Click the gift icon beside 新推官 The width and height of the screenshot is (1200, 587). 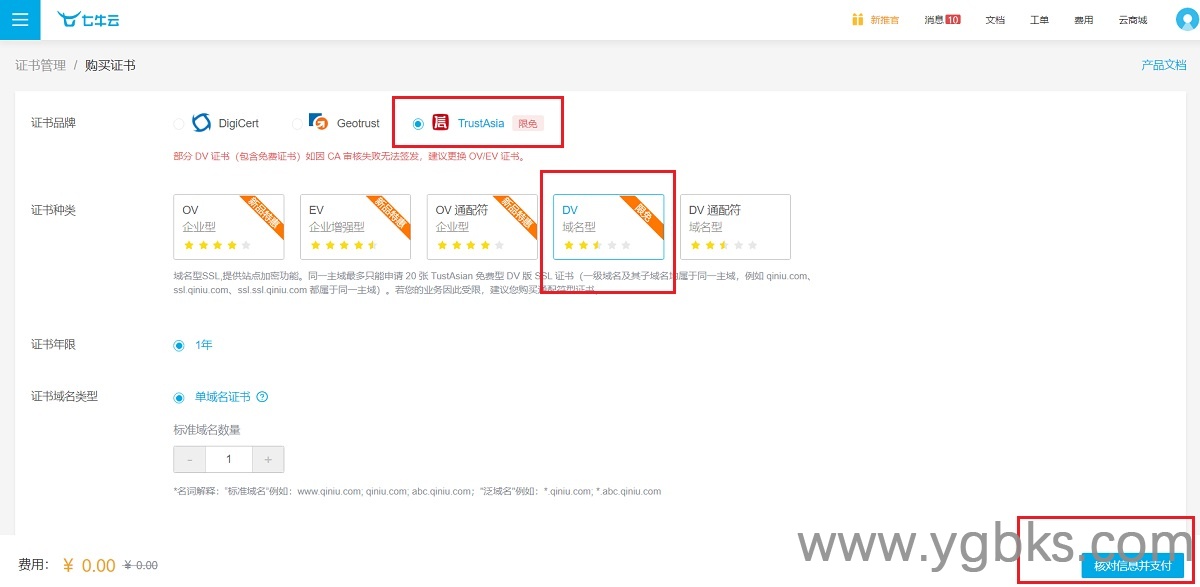(857, 19)
